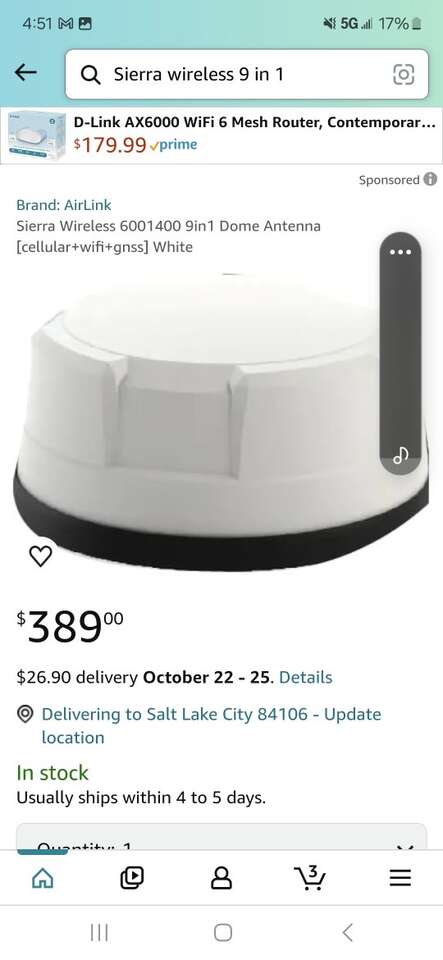Tap the music note icon on overlay
This screenshot has height=960, width=443.
pos(400,454)
